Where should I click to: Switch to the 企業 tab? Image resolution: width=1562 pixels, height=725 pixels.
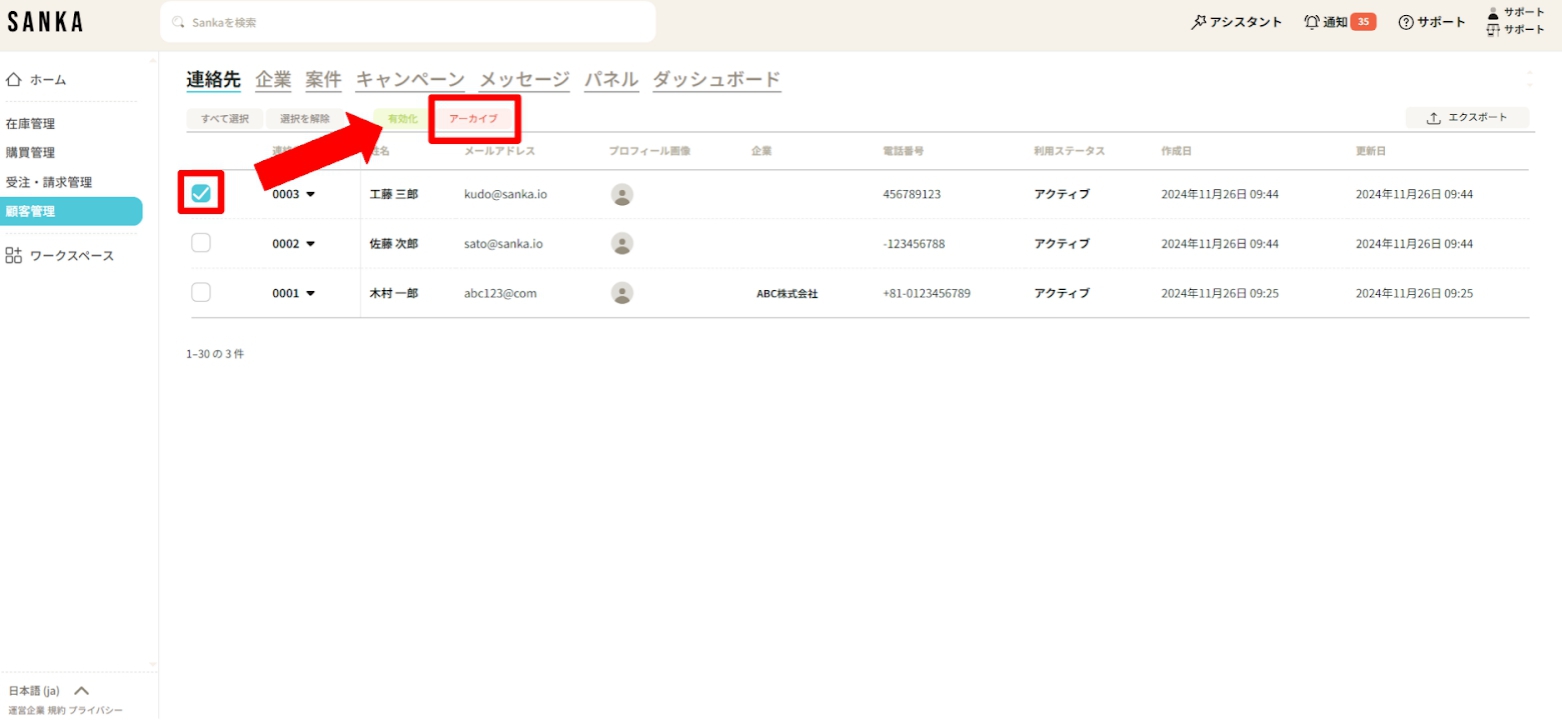[273, 80]
